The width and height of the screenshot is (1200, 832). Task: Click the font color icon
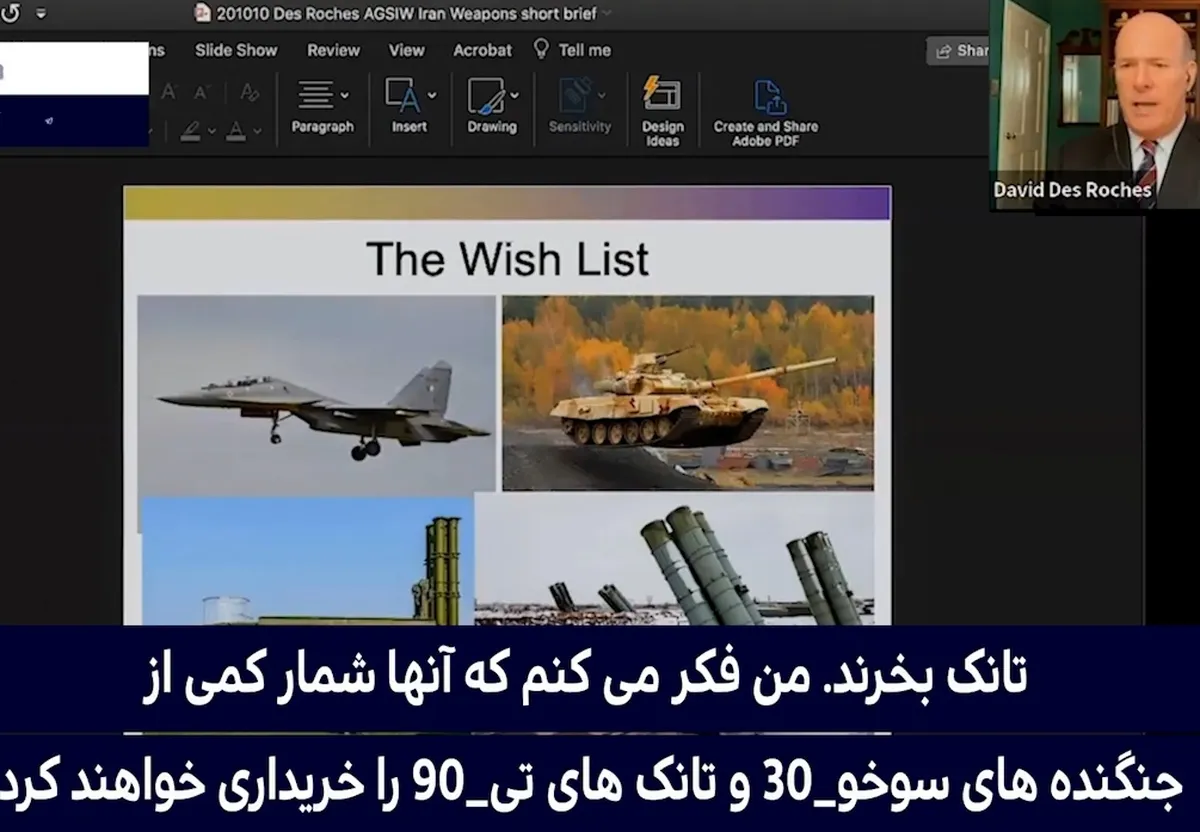point(236,130)
